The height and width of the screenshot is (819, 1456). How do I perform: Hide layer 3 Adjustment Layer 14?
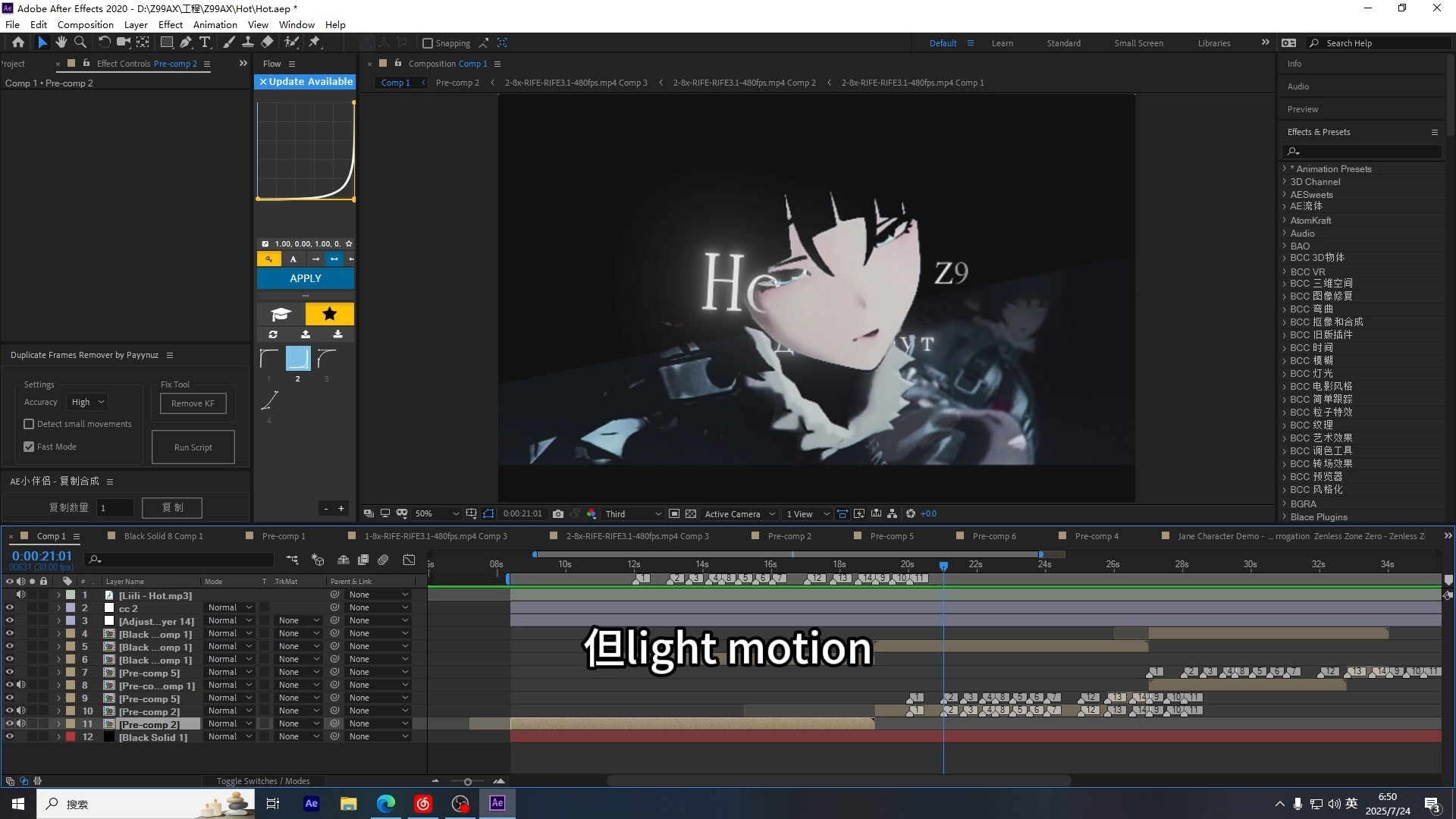pyautogui.click(x=9, y=620)
